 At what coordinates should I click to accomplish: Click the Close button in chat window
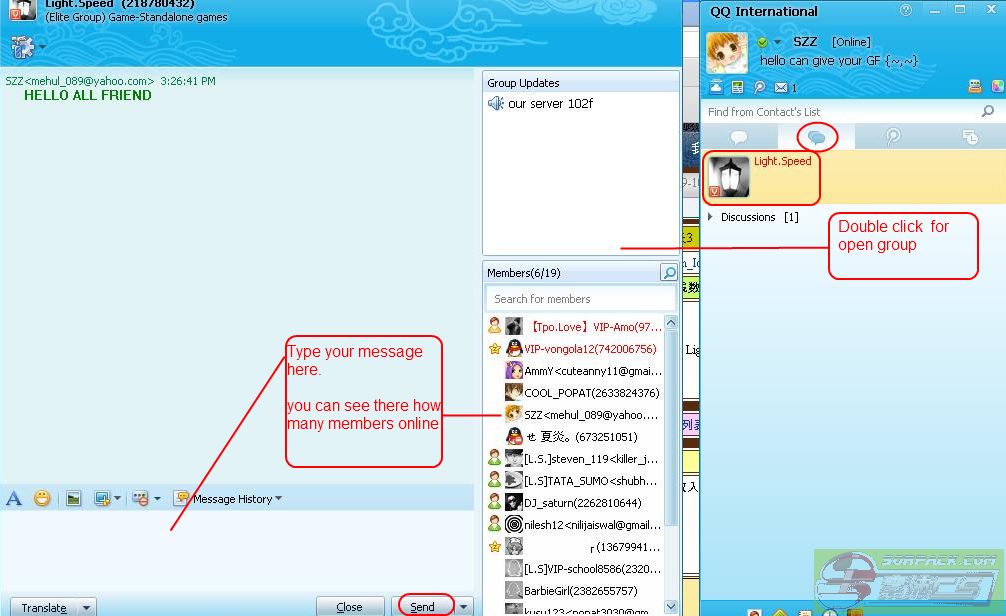pyautogui.click(x=349, y=606)
